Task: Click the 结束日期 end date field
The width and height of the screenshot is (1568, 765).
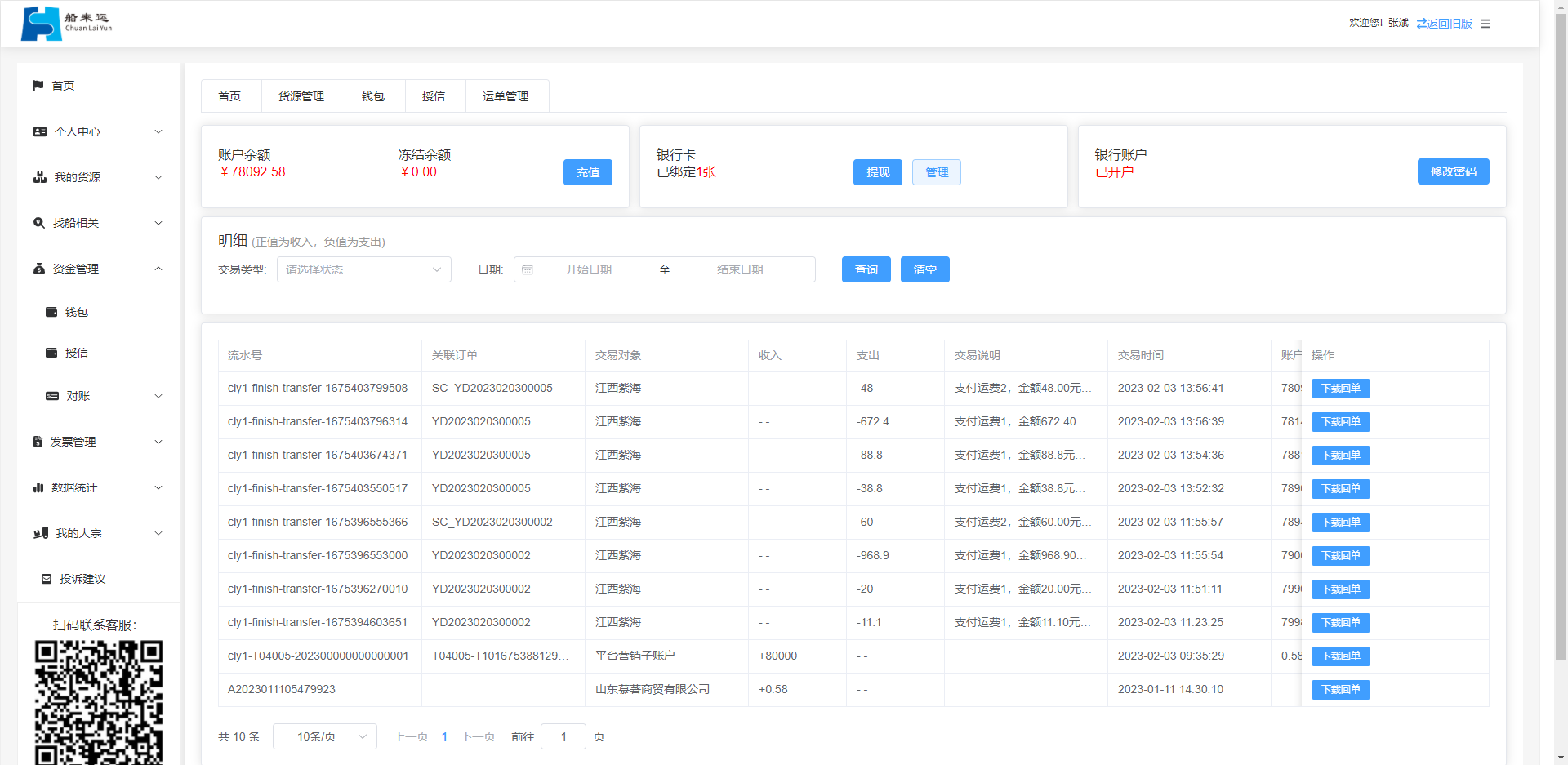Action: pos(741,269)
